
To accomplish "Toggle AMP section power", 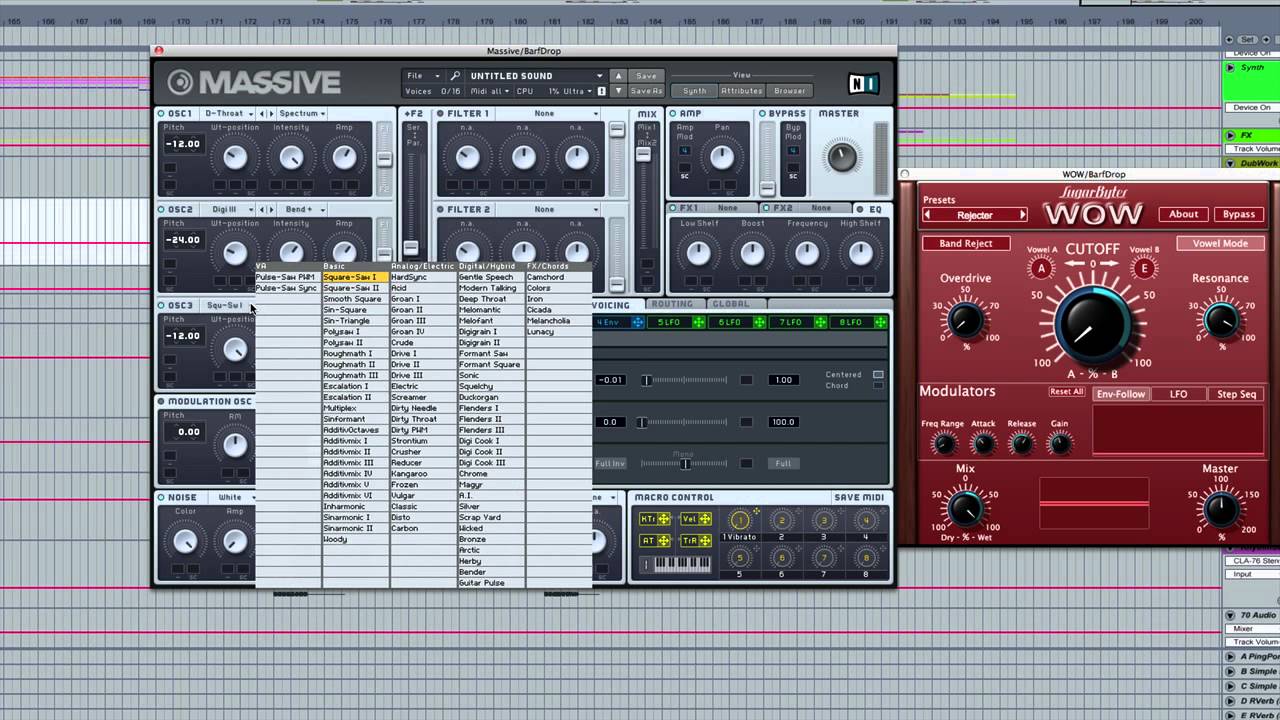I will coord(674,114).
